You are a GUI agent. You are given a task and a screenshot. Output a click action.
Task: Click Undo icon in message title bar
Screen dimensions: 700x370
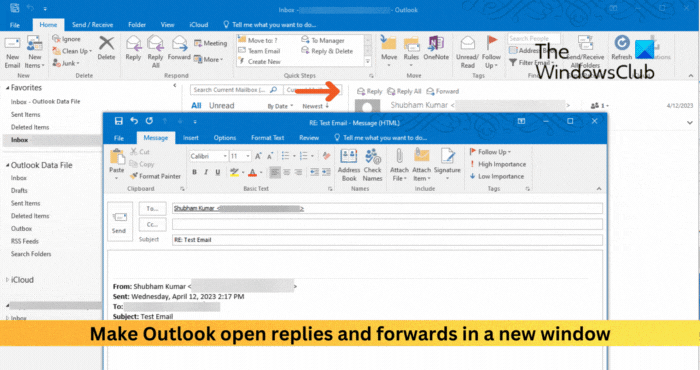point(134,121)
